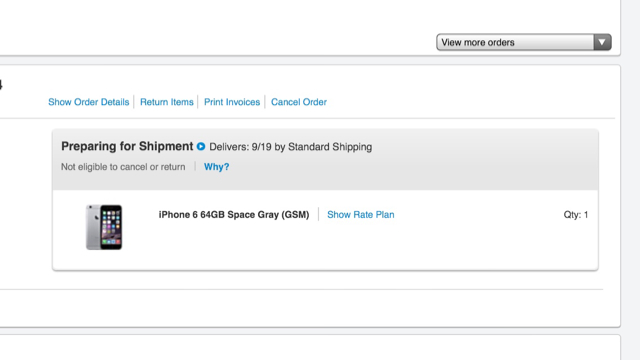Expand the Show Rate Plan link
This screenshot has width=640, height=360.
[x=361, y=215]
